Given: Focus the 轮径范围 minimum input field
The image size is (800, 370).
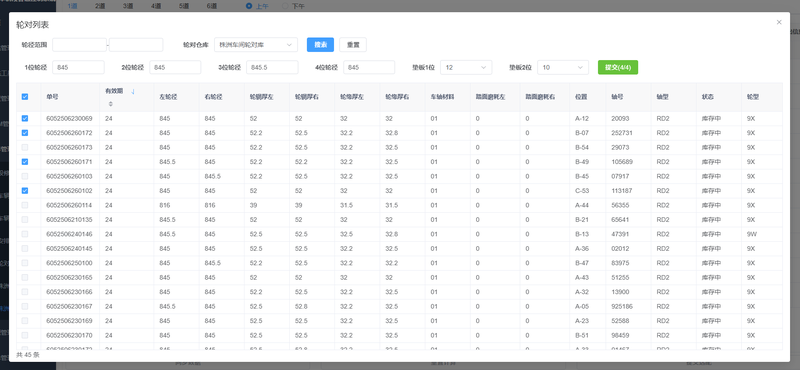Looking at the screenshot, I should tap(80, 45).
